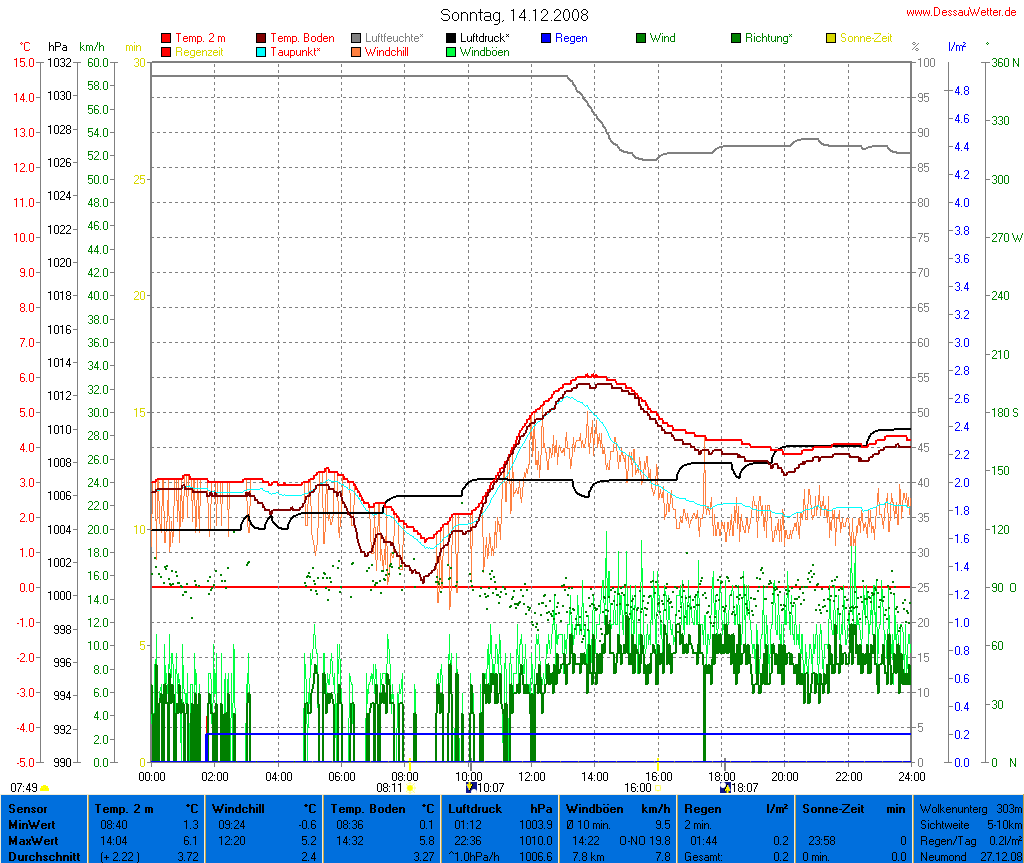Click the Temp. Boden legend label
This screenshot has height=863, width=1024.
303,38
